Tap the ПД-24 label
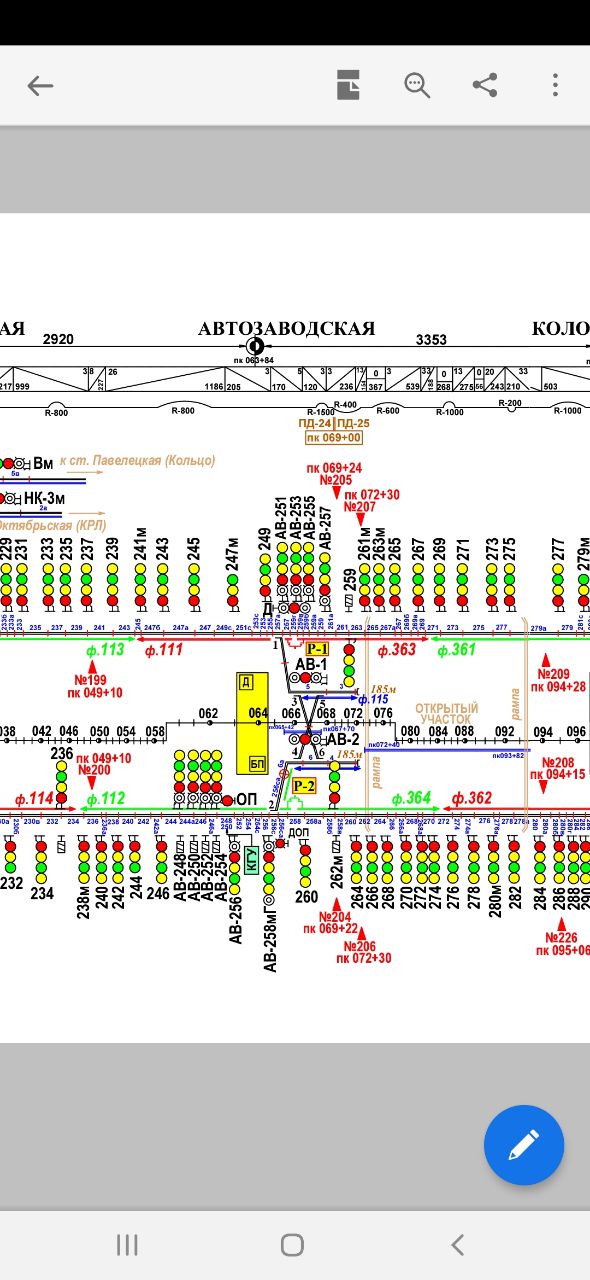Viewport: 590px width, 1280px height. (315, 424)
